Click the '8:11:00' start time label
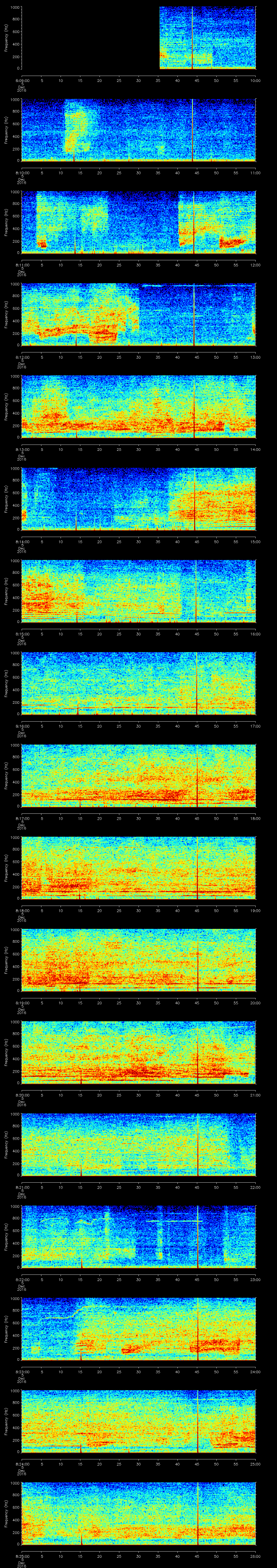The width and height of the screenshot is (277, 1568). pyautogui.click(x=22, y=265)
